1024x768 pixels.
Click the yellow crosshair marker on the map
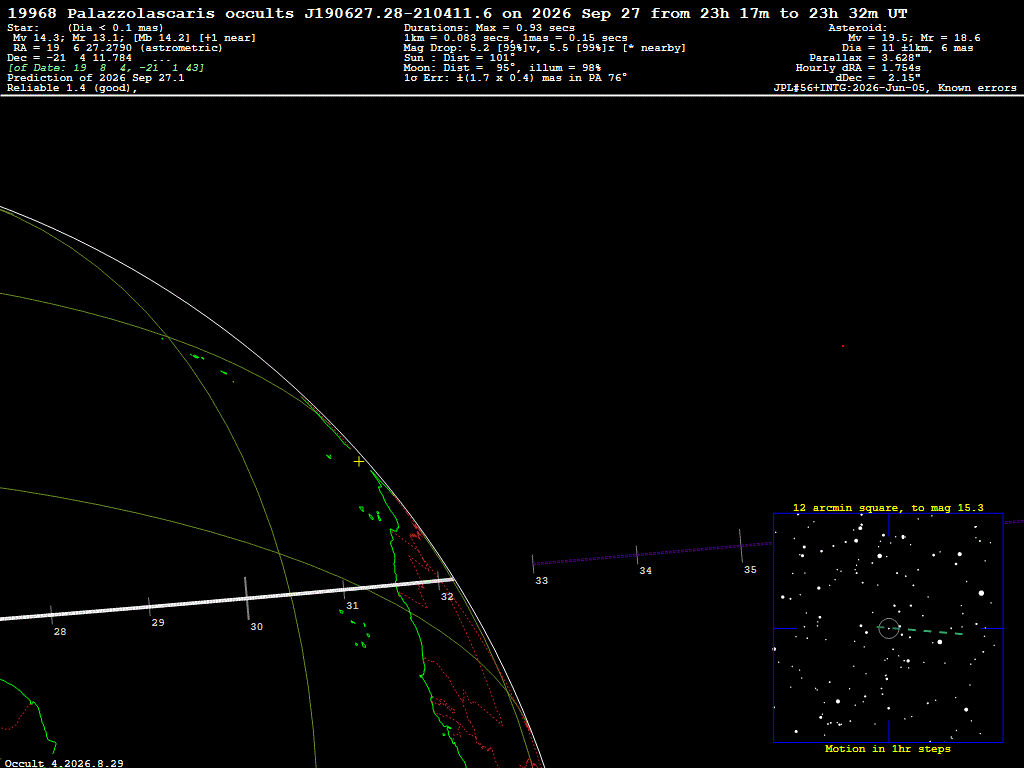pos(359,462)
